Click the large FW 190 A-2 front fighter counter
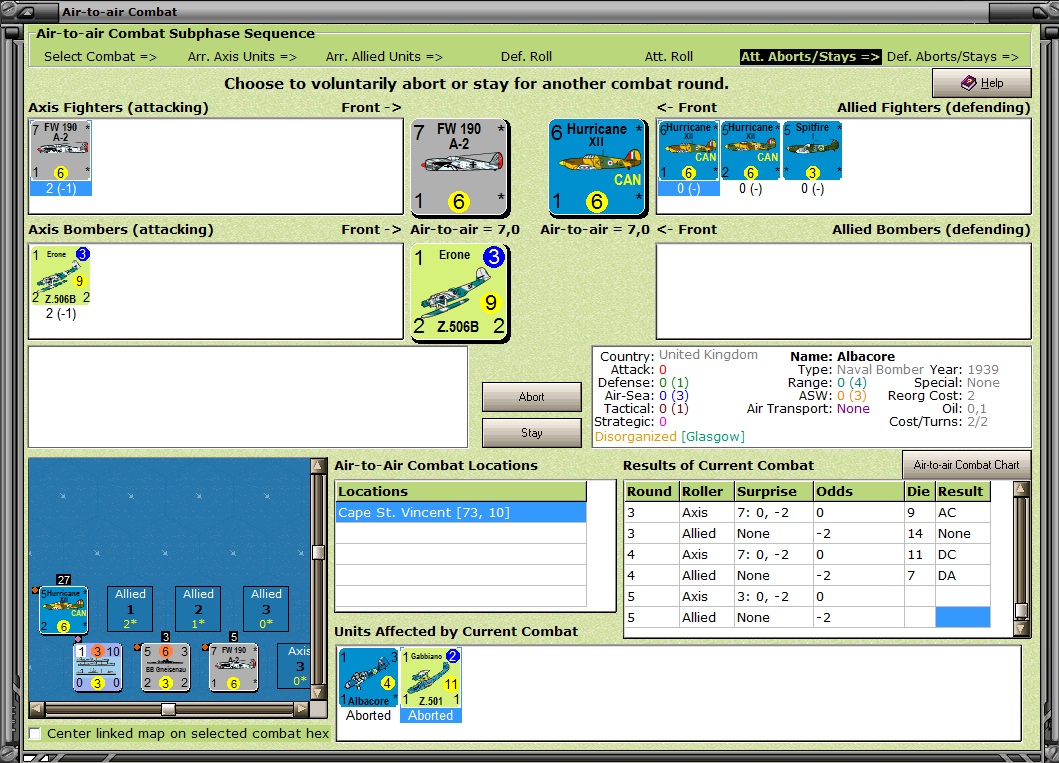 (x=460, y=167)
